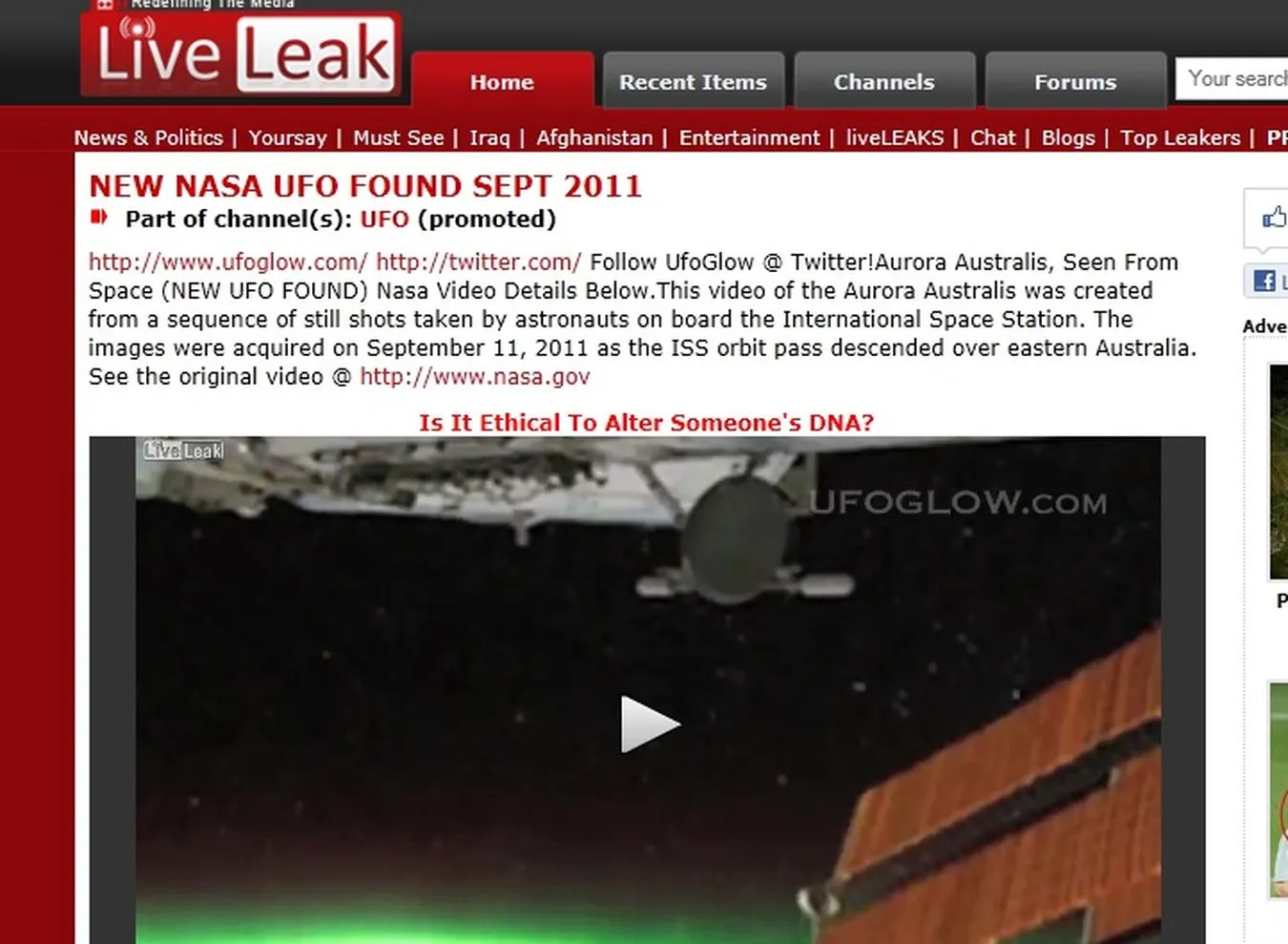Open the nasa.gov original video link
The width and height of the screenshot is (1288, 944).
(475, 376)
